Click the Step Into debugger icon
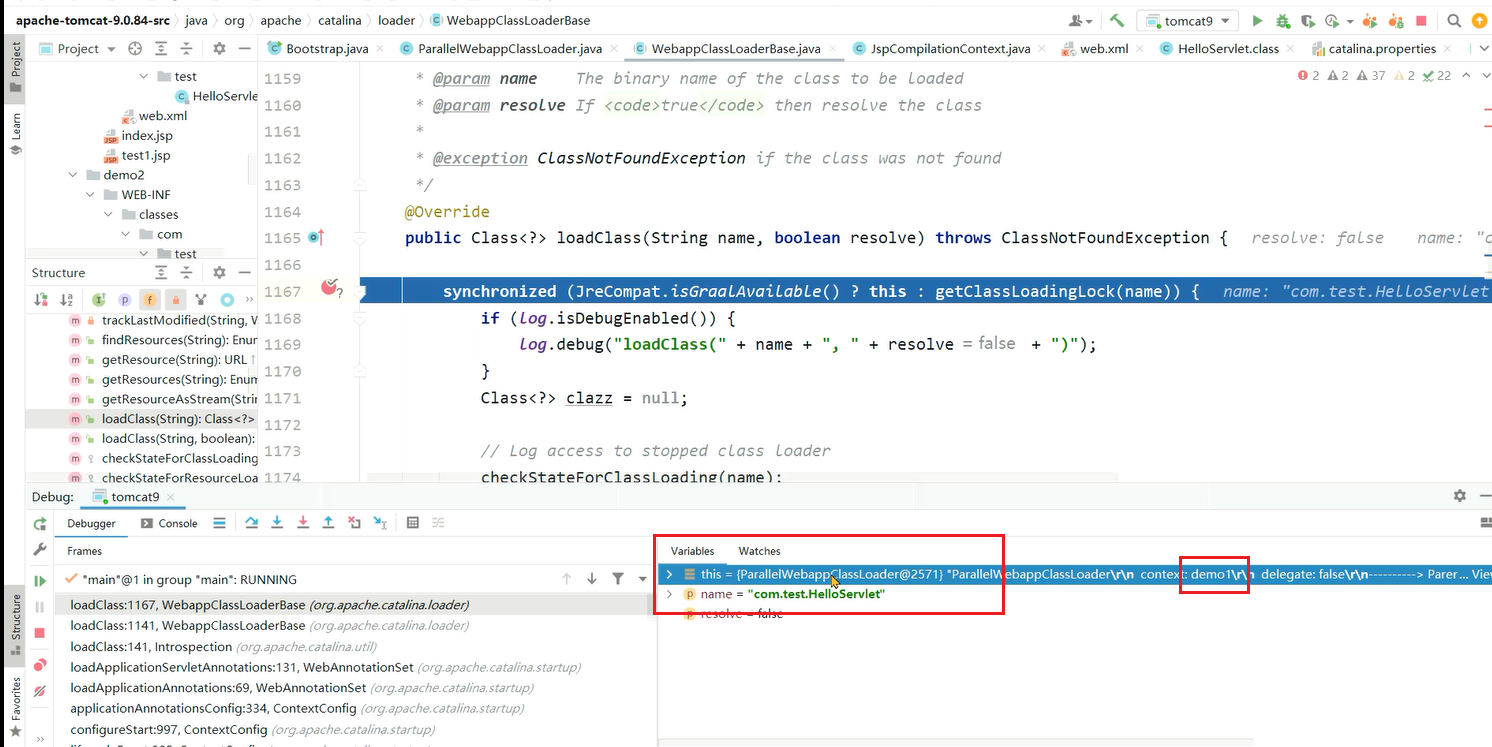Viewport: 1492px width, 747px height. point(277,523)
